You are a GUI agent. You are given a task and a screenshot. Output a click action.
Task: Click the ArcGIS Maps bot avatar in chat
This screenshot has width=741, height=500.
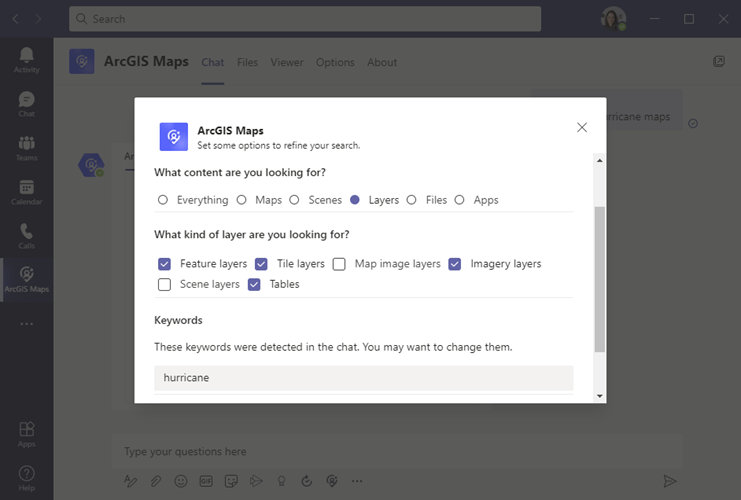tap(91, 165)
